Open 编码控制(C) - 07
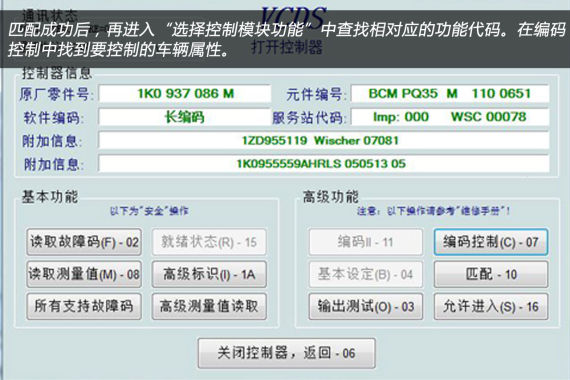The height and width of the screenshot is (380, 570). point(491,242)
